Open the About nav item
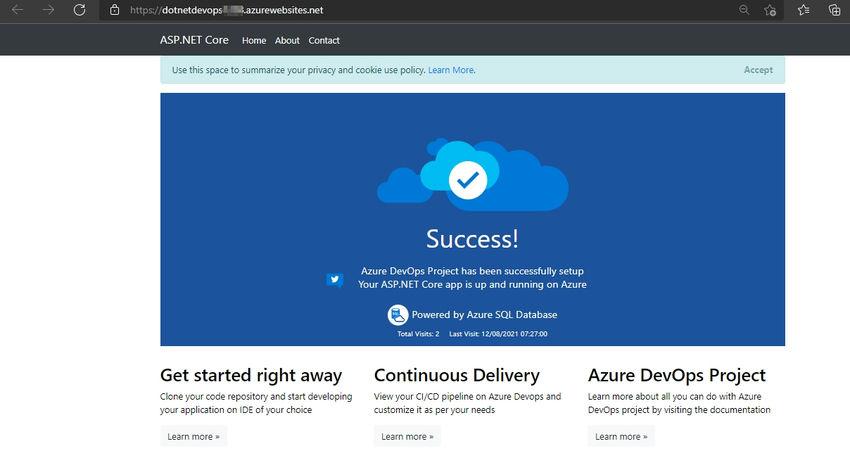 (x=287, y=40)
